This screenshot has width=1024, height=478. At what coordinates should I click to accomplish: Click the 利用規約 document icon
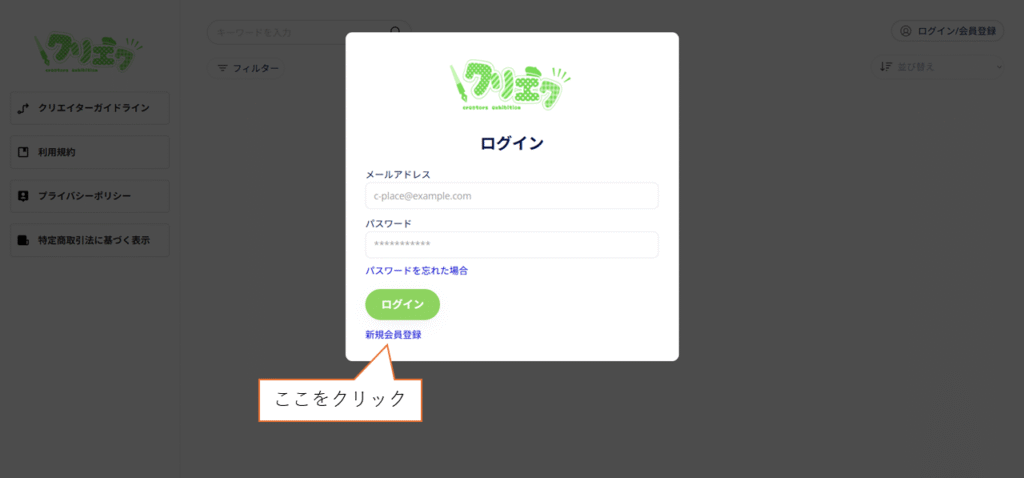[x=24, y=152]
